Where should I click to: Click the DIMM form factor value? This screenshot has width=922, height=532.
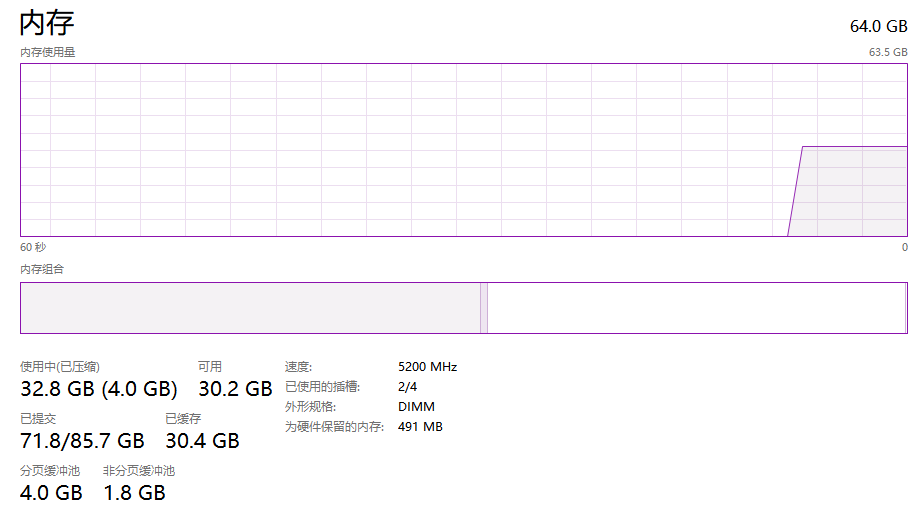coord(416,407)
